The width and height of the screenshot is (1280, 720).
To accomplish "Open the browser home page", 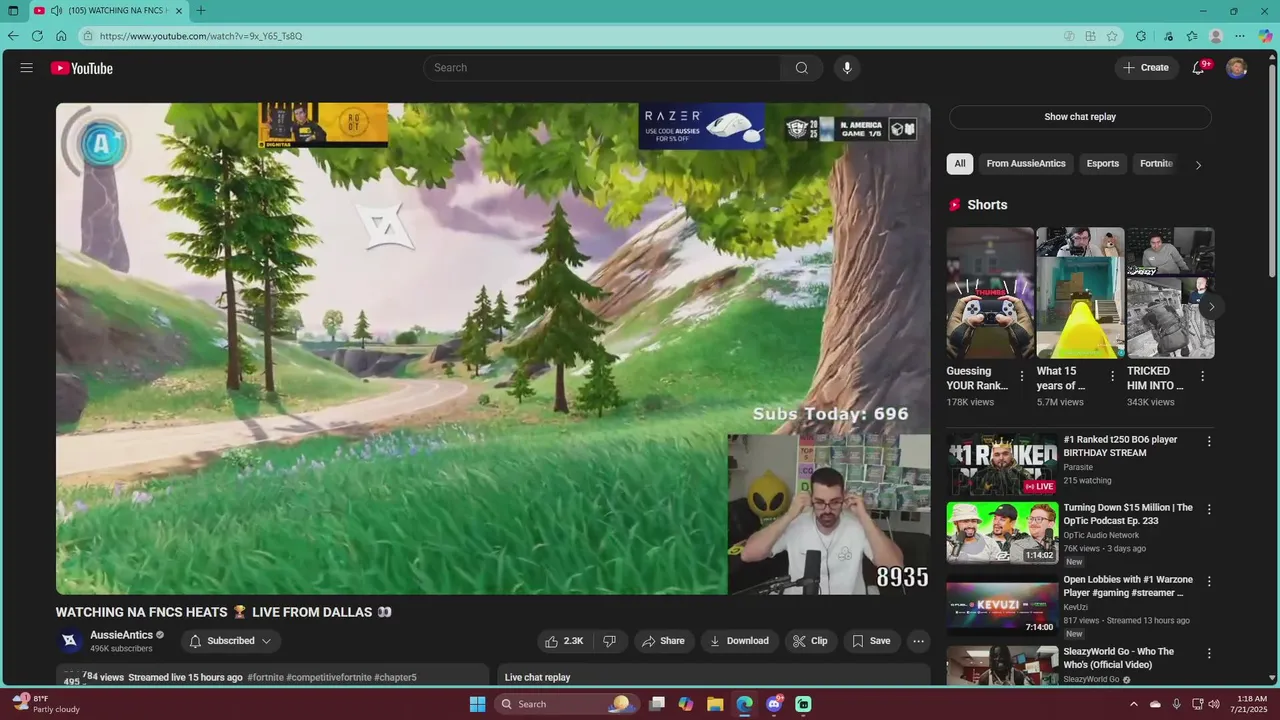I will [x=61, y=36].
